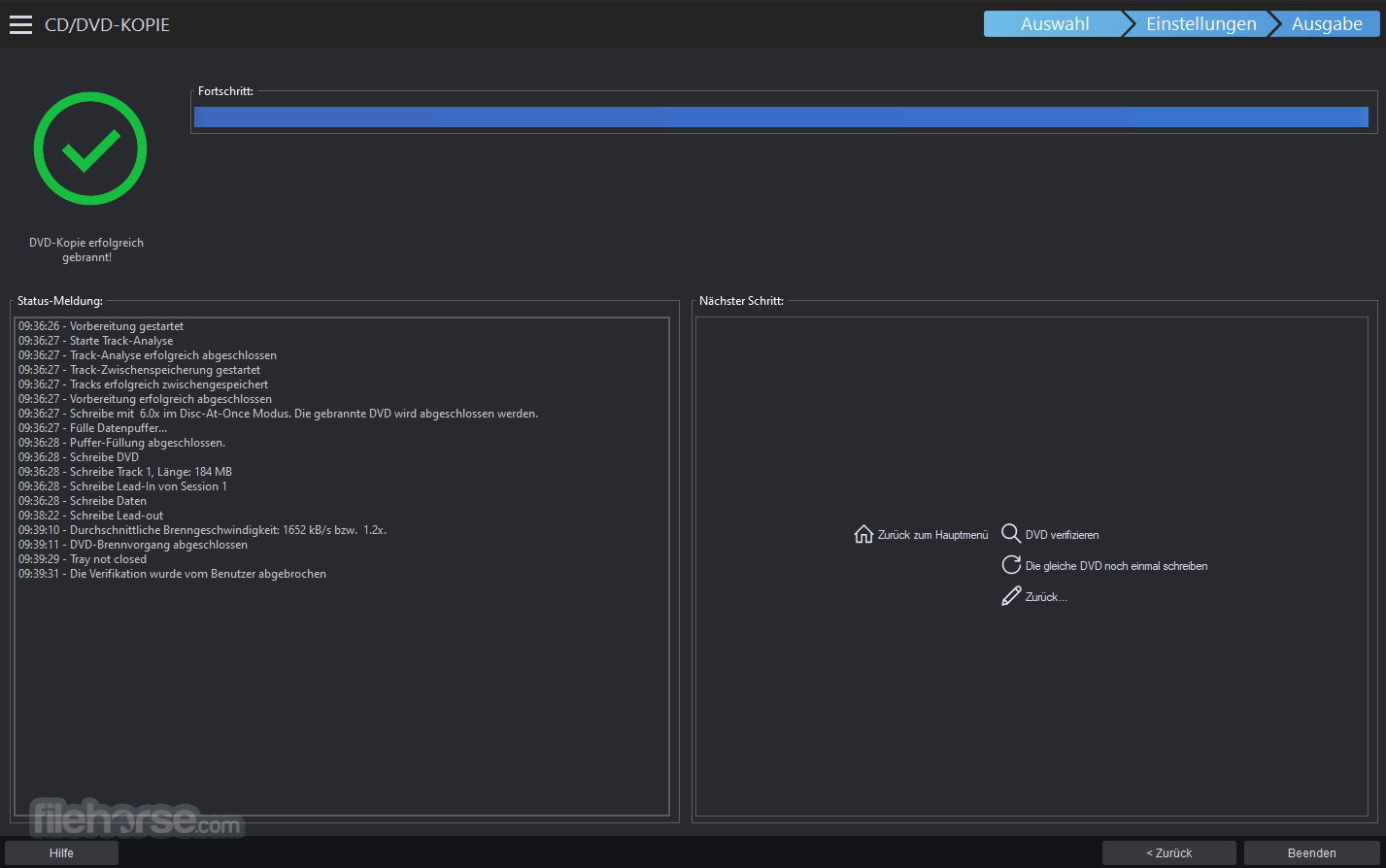Select log line 'Tracks erfolgreich zwischengespeichert'
The width and height of the screenshot is (1386, 868).
click(x=144, y=384)
